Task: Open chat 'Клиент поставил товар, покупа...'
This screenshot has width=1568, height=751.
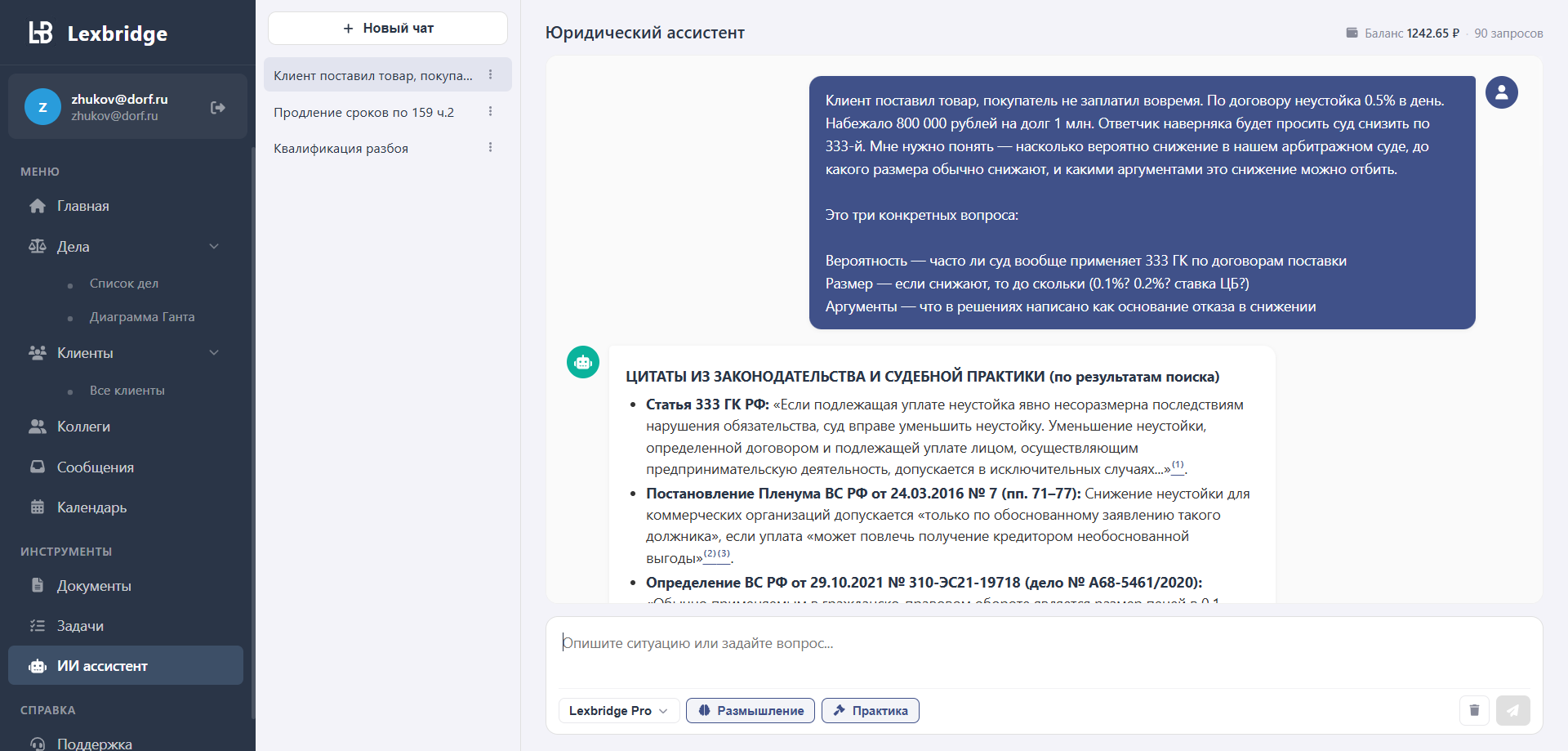Action: coord(373,75)
